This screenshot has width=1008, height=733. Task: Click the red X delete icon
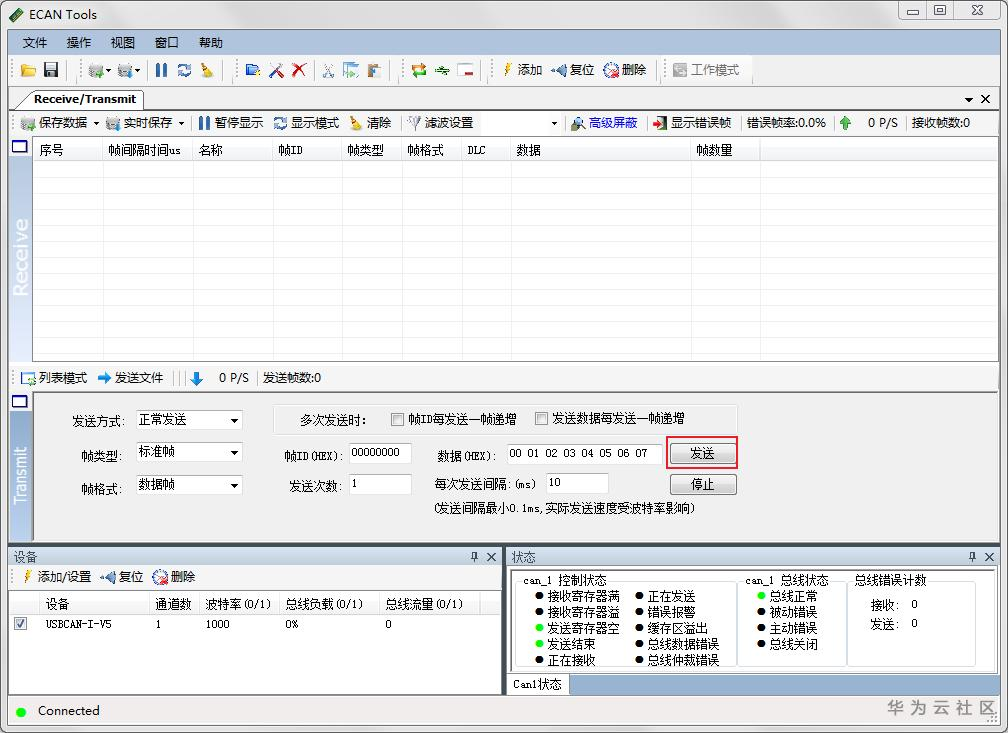pyautogui.click(x=299, y=69)
